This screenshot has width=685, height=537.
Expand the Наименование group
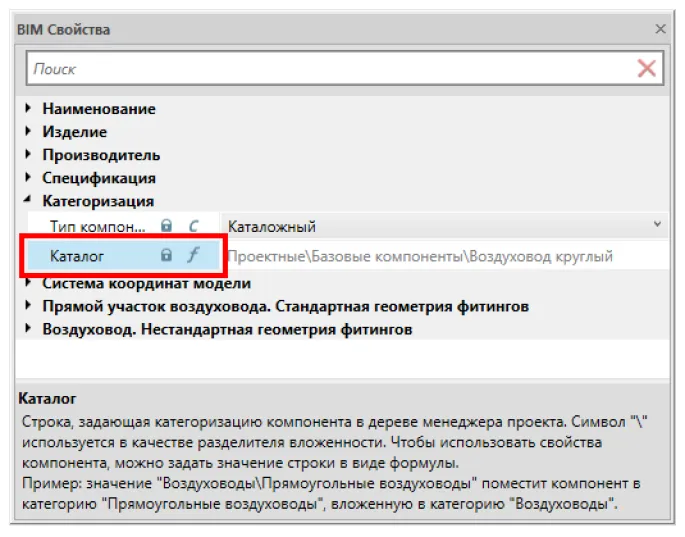point(28,108)
